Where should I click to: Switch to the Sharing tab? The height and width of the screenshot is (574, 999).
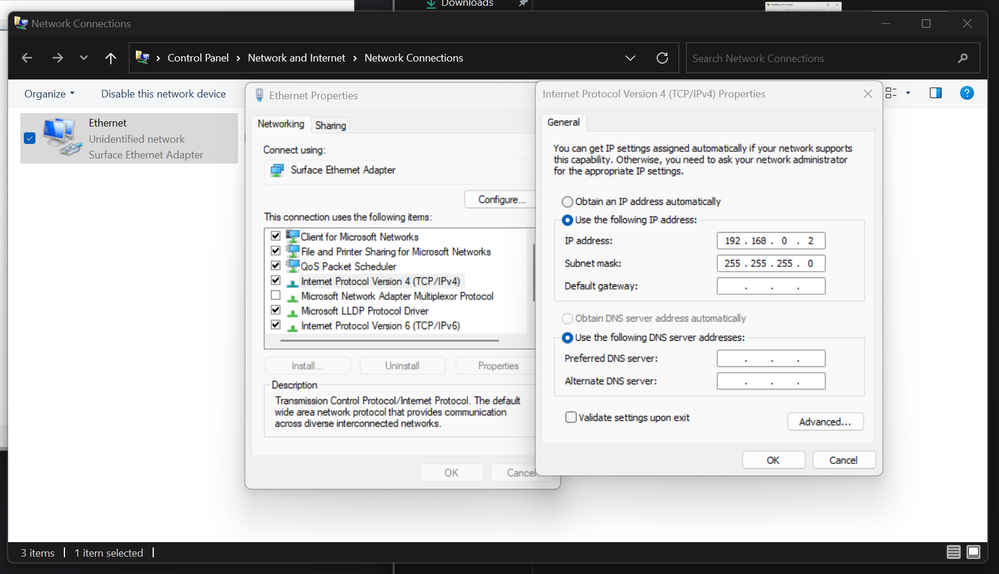click(330, 125)
